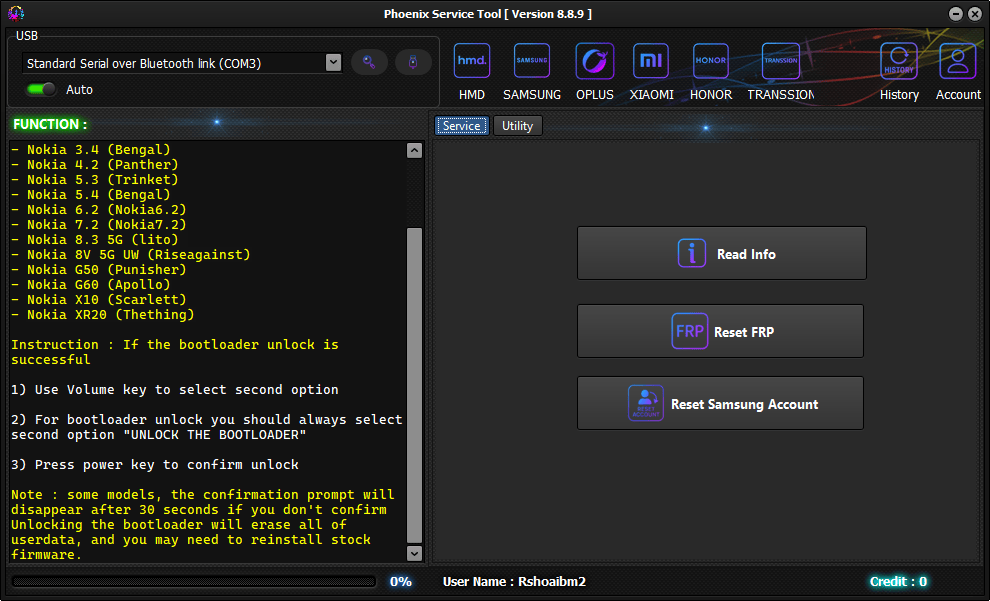
Task: Click the Nokia XR20 (Thething) line
Action: (102, 315)
